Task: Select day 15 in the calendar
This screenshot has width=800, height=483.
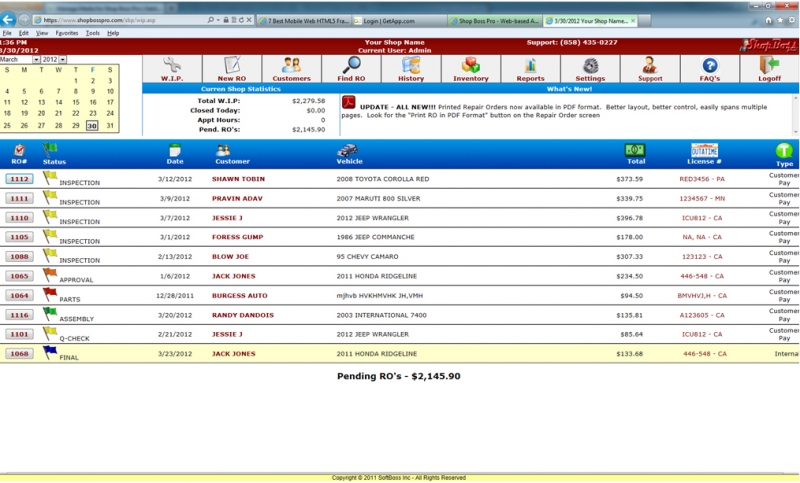Action: click(x=76, y=103)
